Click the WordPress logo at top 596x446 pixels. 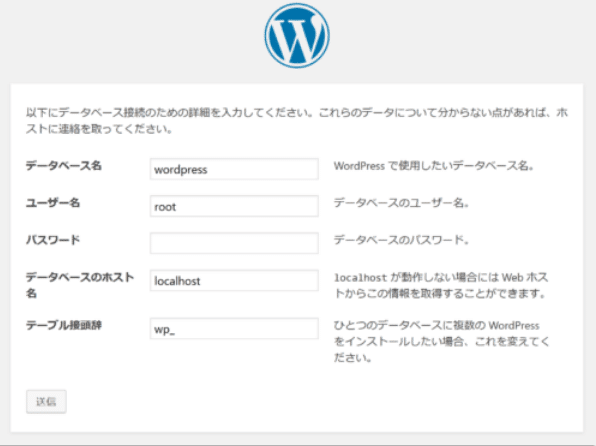coord(297,36)
